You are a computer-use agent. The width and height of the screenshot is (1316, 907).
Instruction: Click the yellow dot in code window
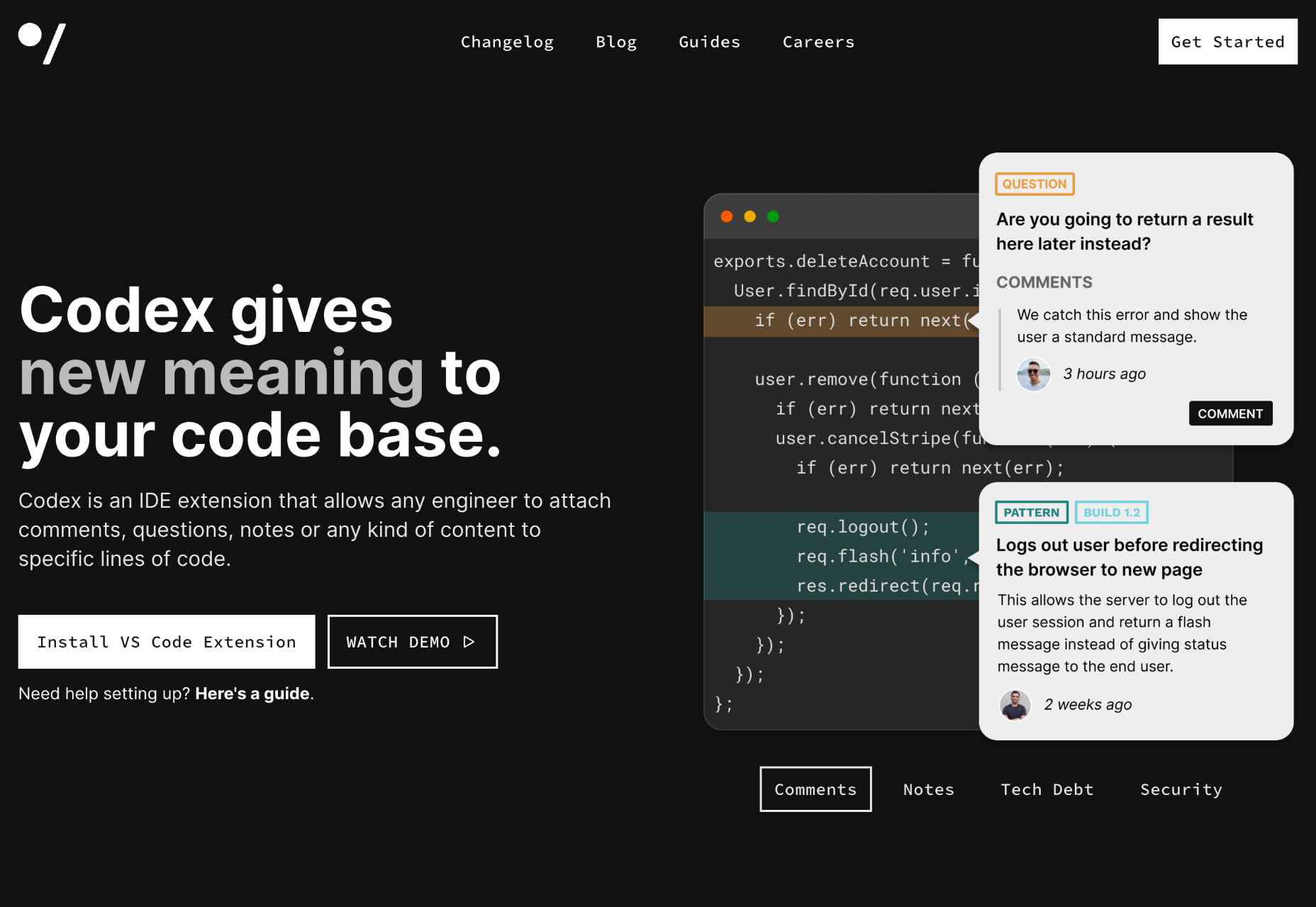[749, 216]
